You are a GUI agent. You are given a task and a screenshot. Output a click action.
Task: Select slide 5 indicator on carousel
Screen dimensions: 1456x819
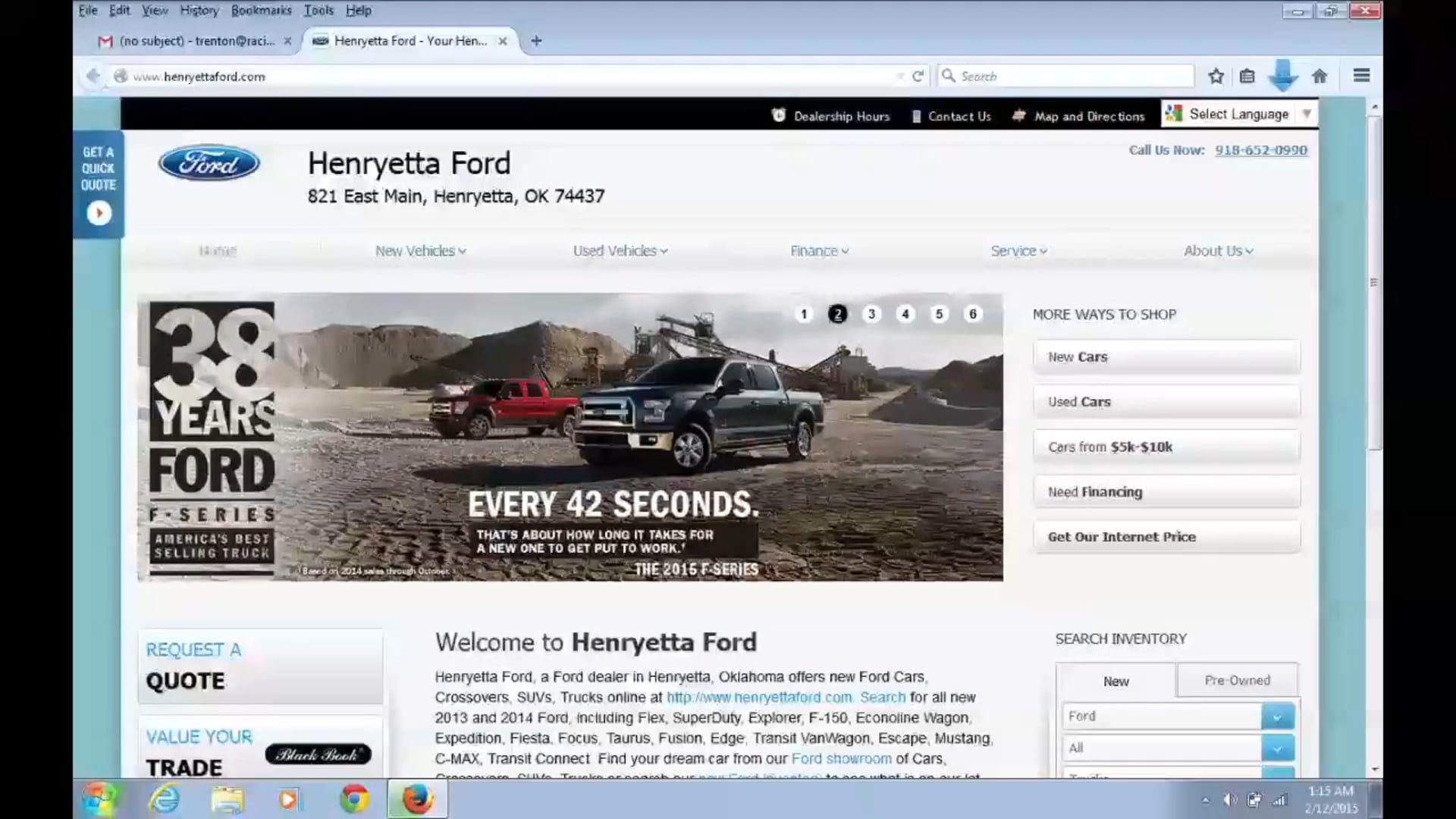coord(939,314)
